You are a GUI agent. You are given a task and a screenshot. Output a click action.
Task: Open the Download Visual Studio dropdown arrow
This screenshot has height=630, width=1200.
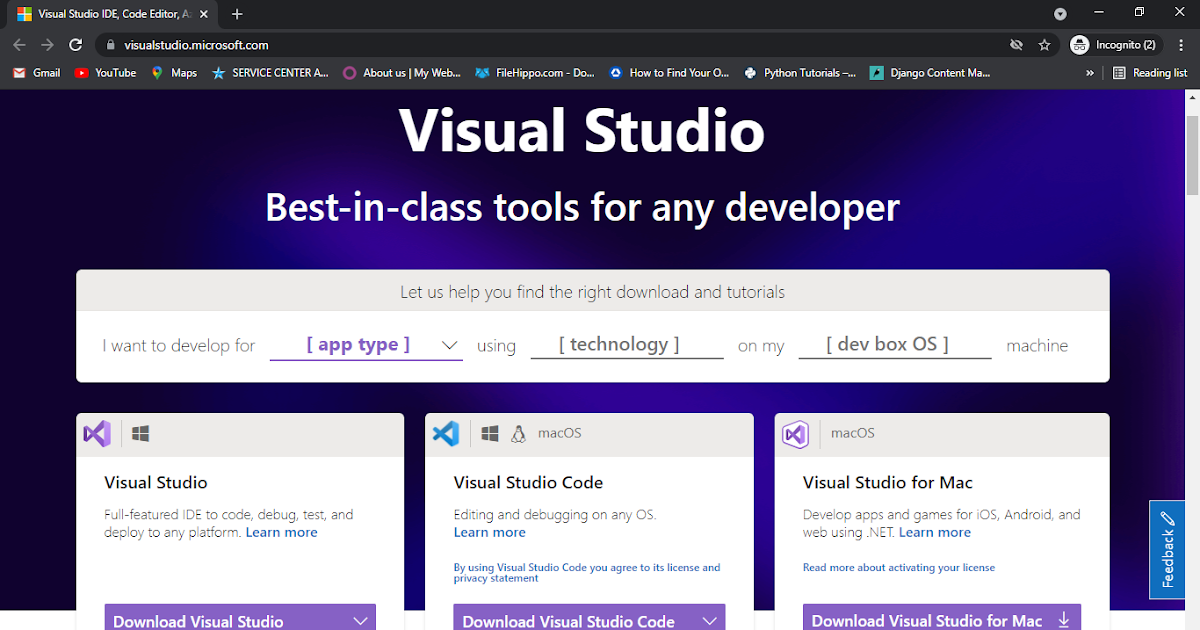(360, 620)
